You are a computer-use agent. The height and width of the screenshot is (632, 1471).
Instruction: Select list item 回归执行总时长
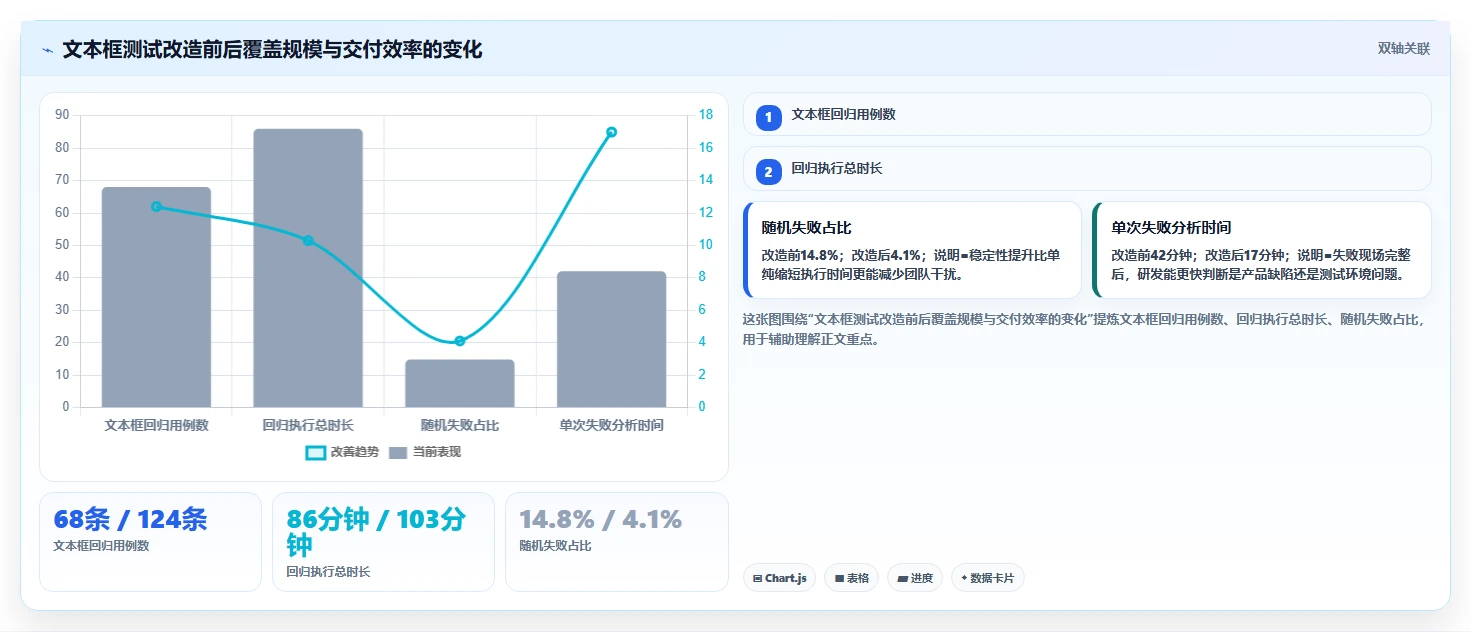pyautogui.click(x=1087, y=168)
